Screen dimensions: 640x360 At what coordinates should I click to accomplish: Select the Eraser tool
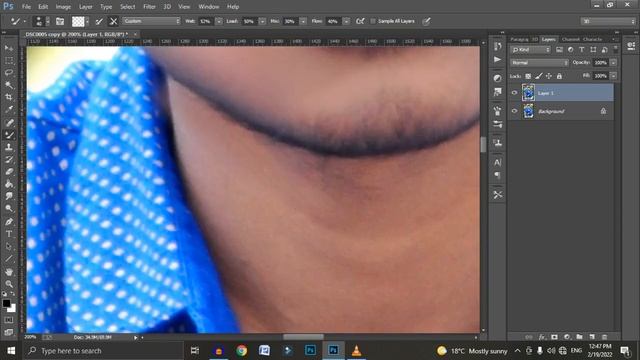(9, 172)
